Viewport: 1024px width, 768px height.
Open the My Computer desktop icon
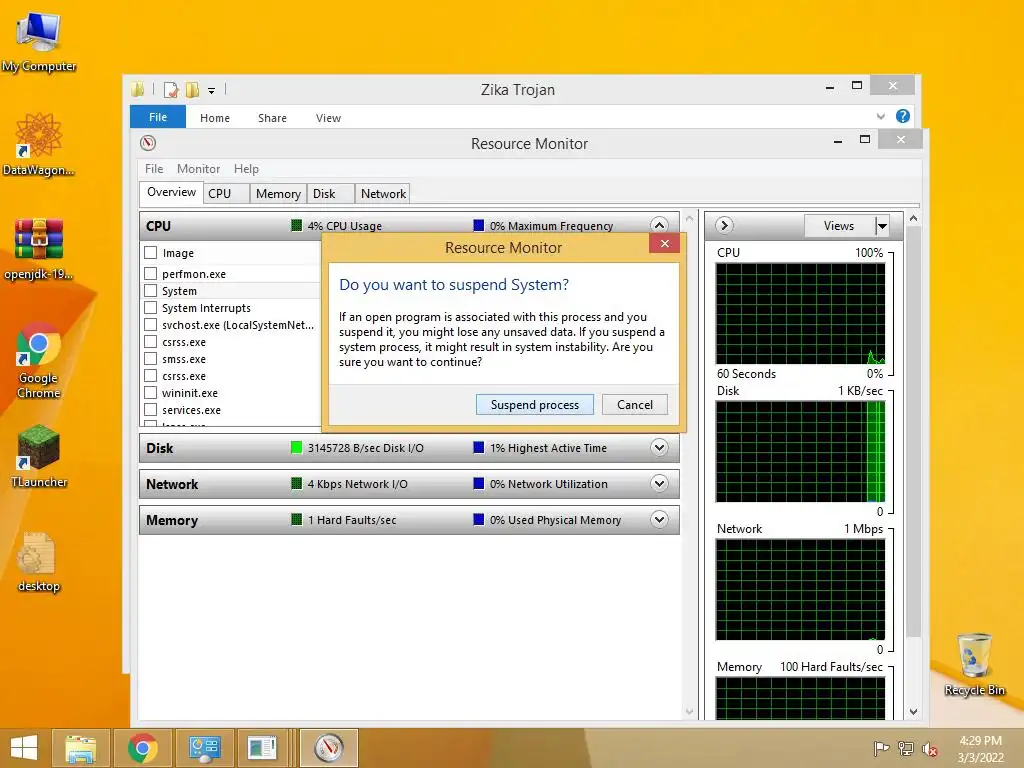tap(39, 40)
